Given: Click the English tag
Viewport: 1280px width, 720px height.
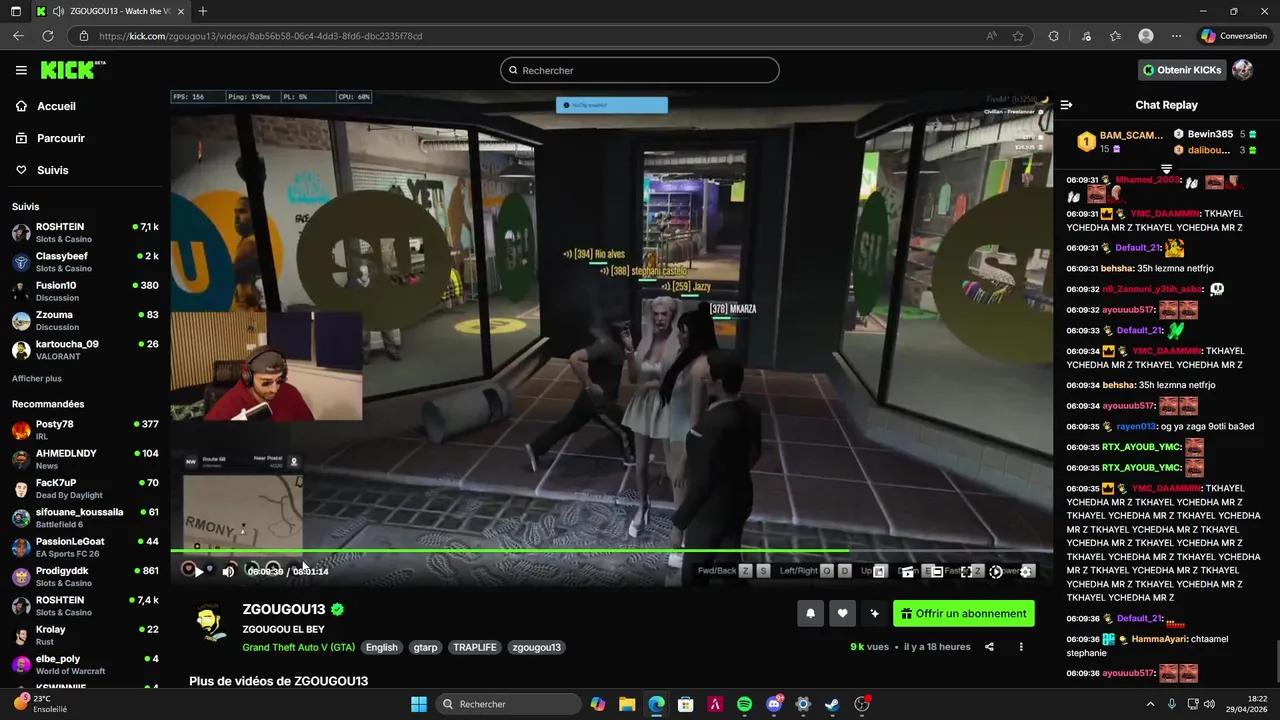Looking at the screenshot, I should 381,647.
